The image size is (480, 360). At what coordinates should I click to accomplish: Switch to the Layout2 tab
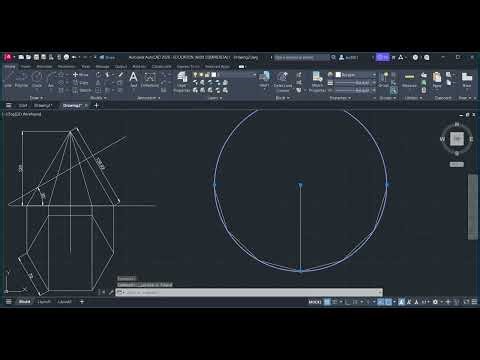click(65, 302)
